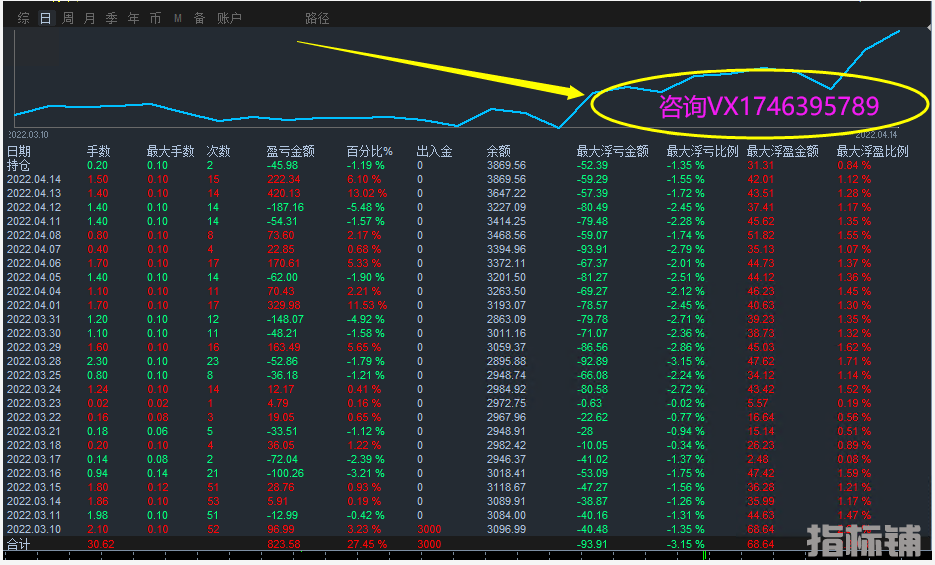Click the 2022.03.31 row date
Screen dimensions: 935x565
point(33,319)
